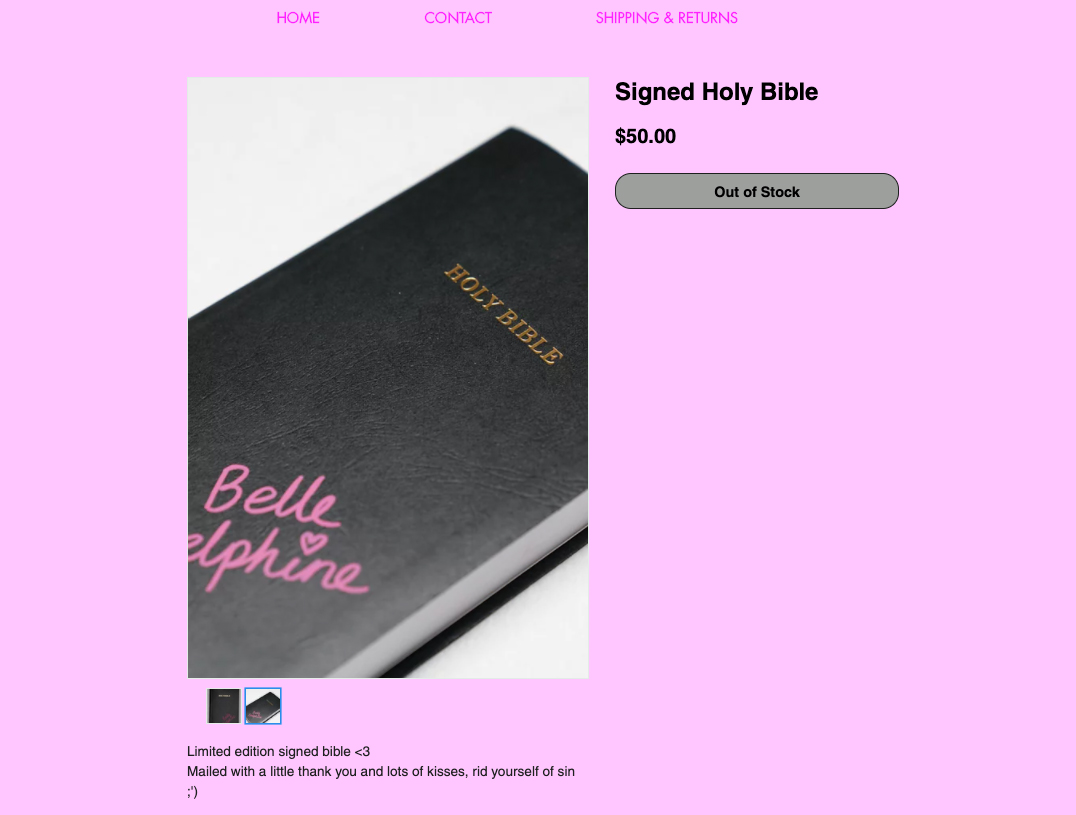This screenshot has height=815, width=1076.
Task: Click the gold HOLY BIBLE lettering on photo
Action: click(x=504, y=314)
